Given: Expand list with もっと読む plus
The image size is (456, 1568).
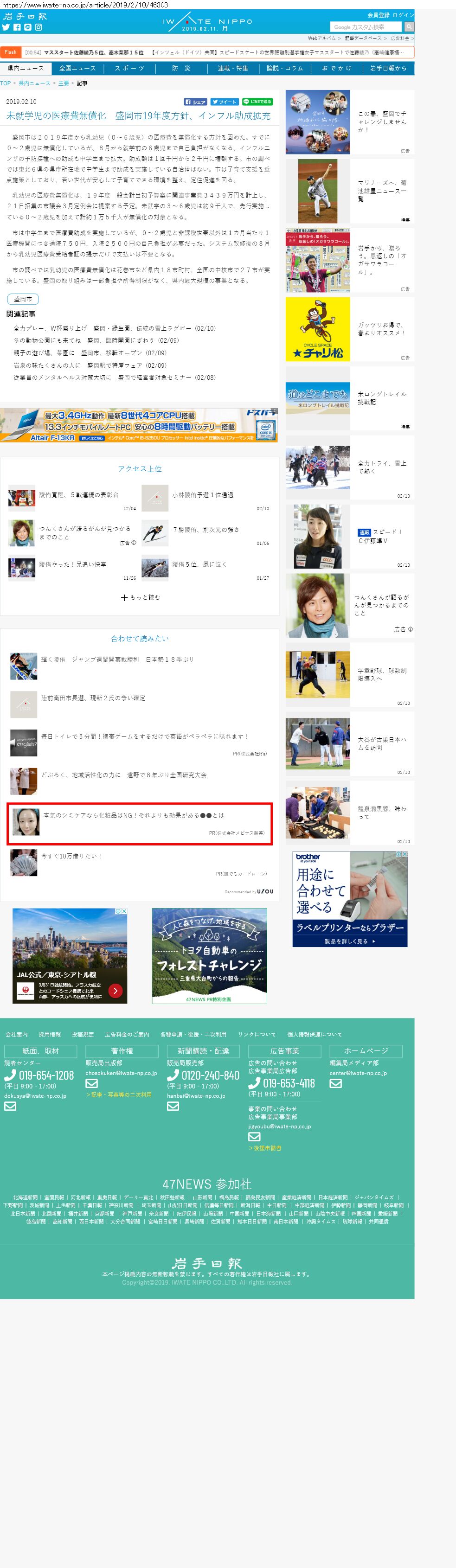Looking at the screenshot, I should (x=141, y=597).
